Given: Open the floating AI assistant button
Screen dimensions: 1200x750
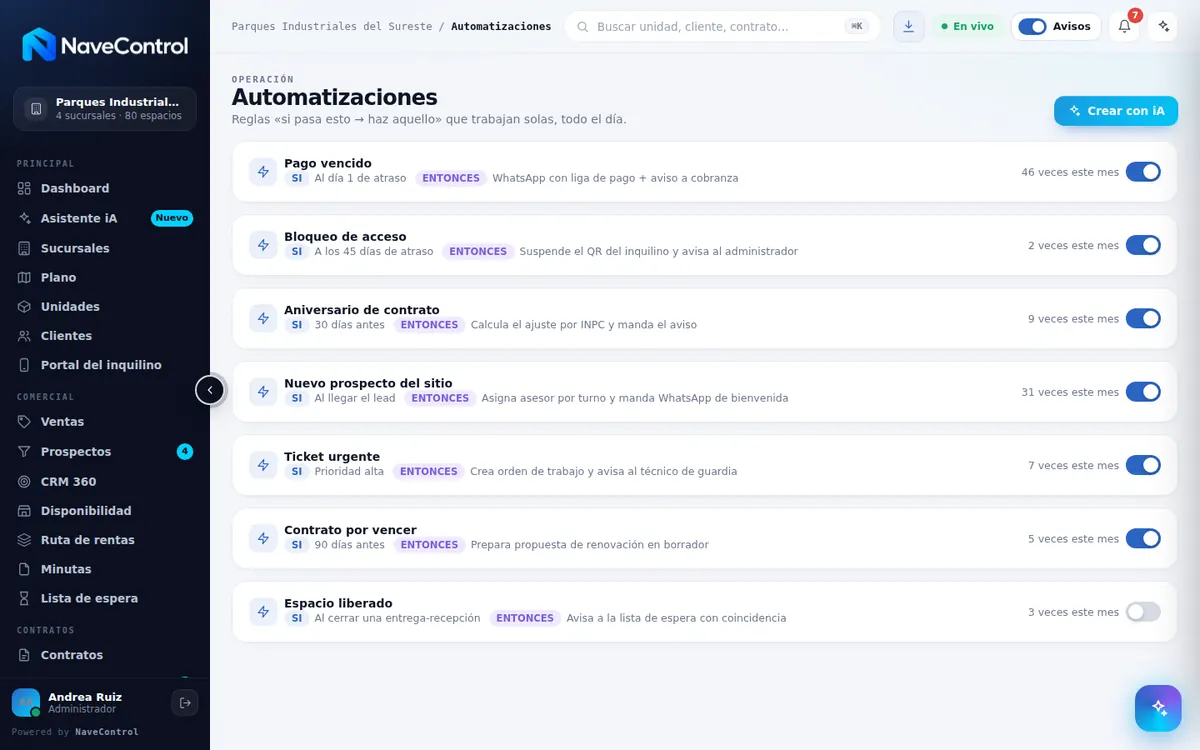Looking at the screenshot, I should tap(1158, 708).
